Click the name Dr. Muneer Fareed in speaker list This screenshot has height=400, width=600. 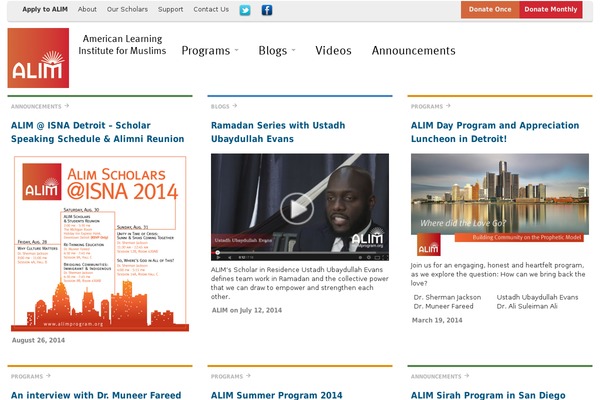pyautogui.click(x=443, y=306)
